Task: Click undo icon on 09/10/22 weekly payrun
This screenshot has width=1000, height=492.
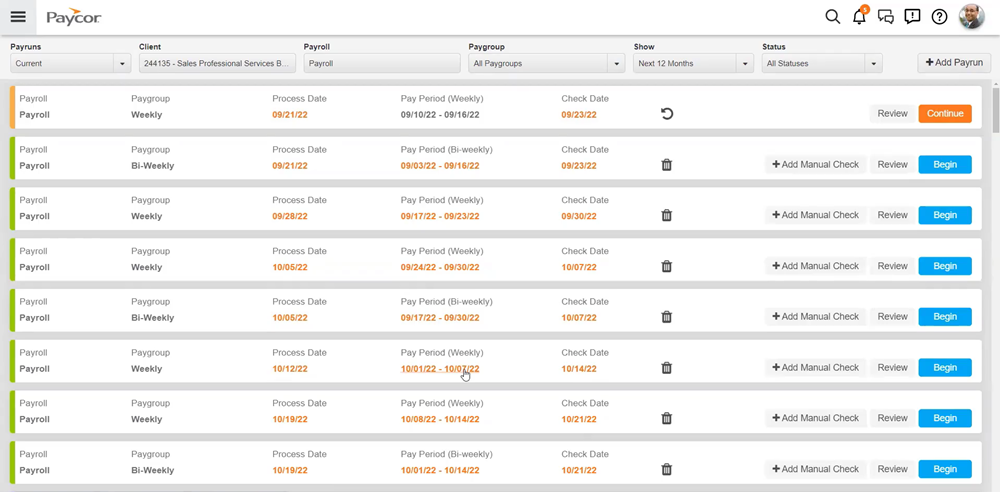Action: pyautogui.click(x=667, y=114)
